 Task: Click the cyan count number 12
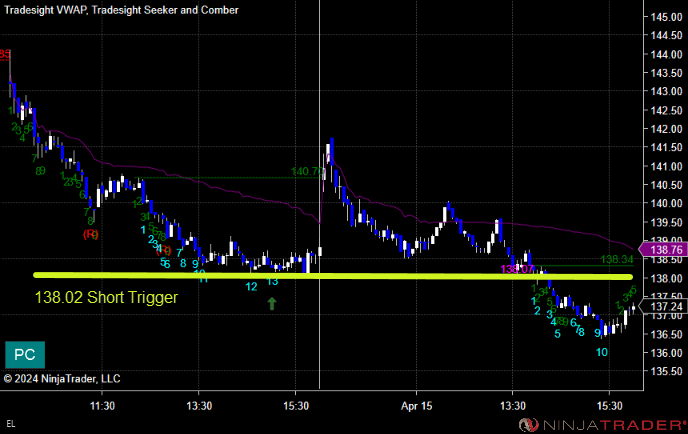coord(251,287)
